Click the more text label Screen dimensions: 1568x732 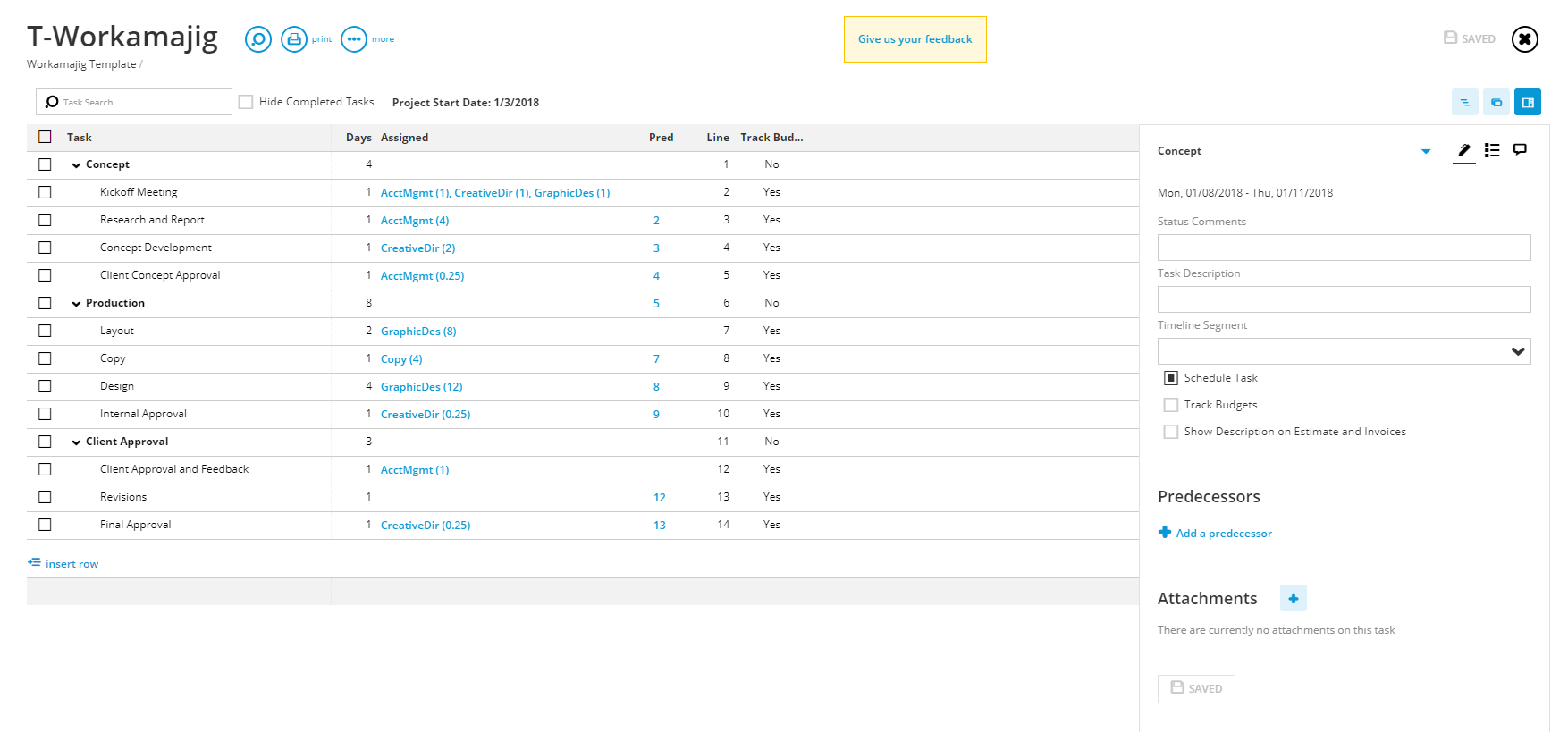(383, 39)
